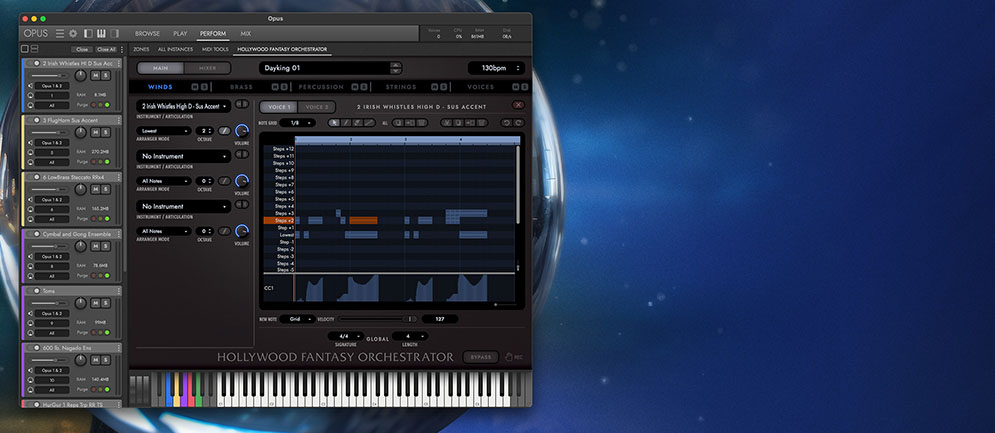Open the 2 Irish Whistles High D instrument dropdown

pyautogui.click(x=183, y=107)
